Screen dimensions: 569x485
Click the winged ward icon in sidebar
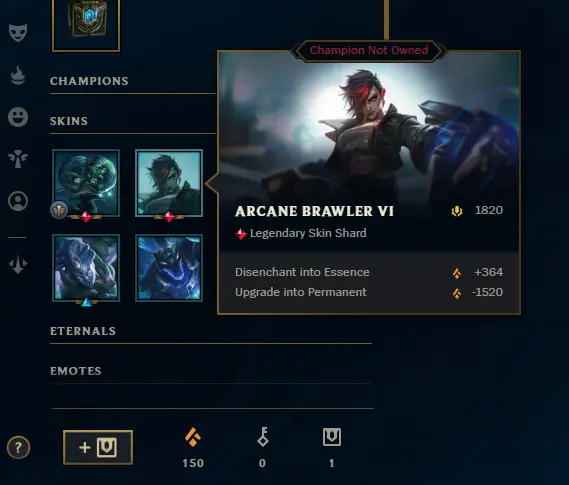click(x=18, y=159)
